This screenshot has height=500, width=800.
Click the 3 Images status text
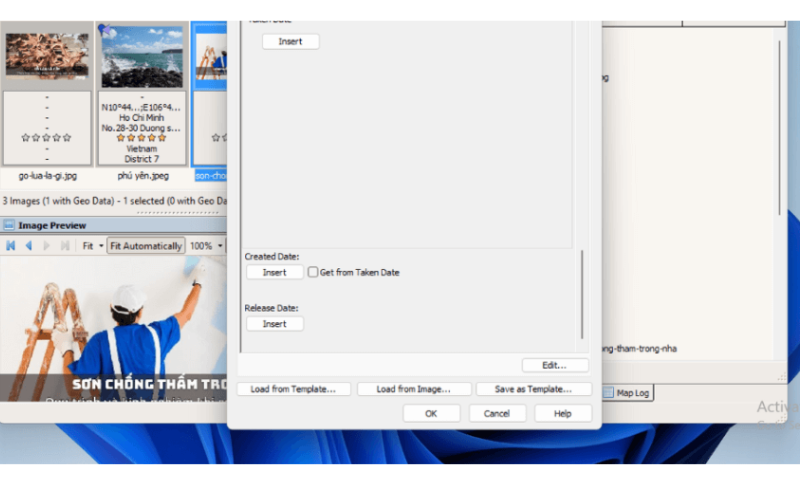click(114, 201)
